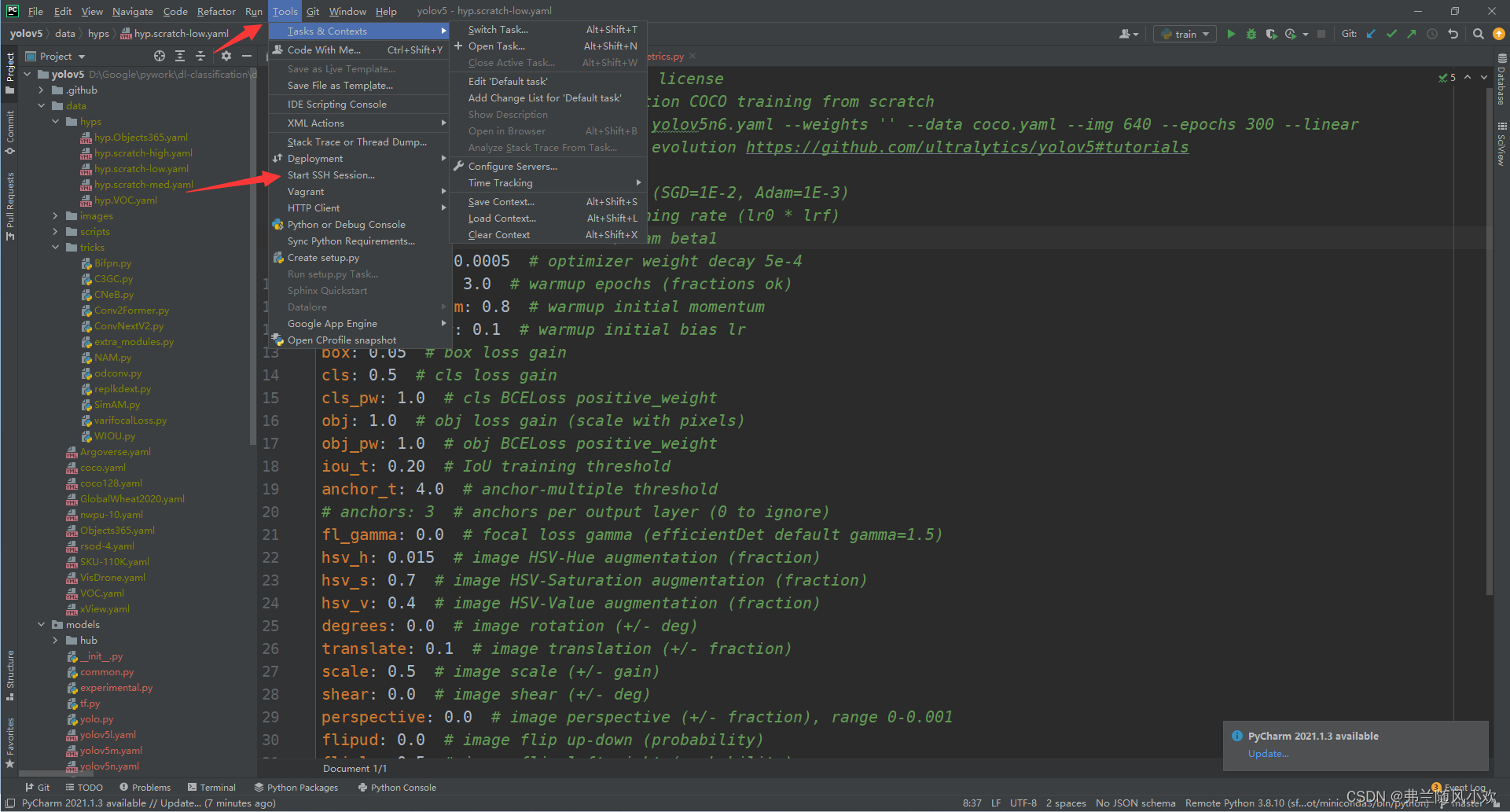The height and width of the screenshot is (812, 1510).
Task: Click the Update link in PyCharm notification
Action: [x=1268, y=753]
